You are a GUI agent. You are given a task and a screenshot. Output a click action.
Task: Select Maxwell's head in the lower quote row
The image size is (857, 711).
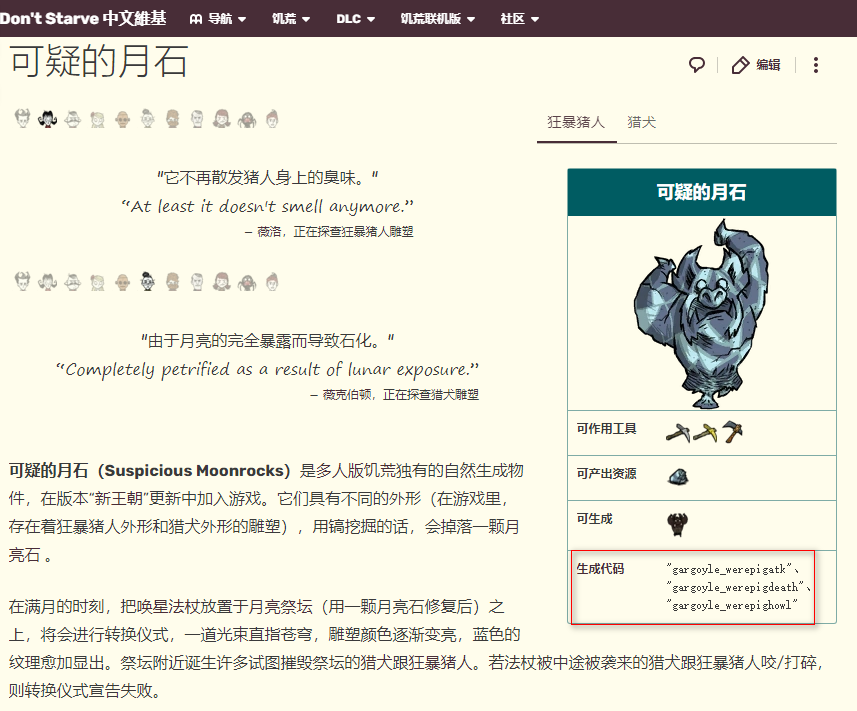pyautogui.click(x=197, y=282)
